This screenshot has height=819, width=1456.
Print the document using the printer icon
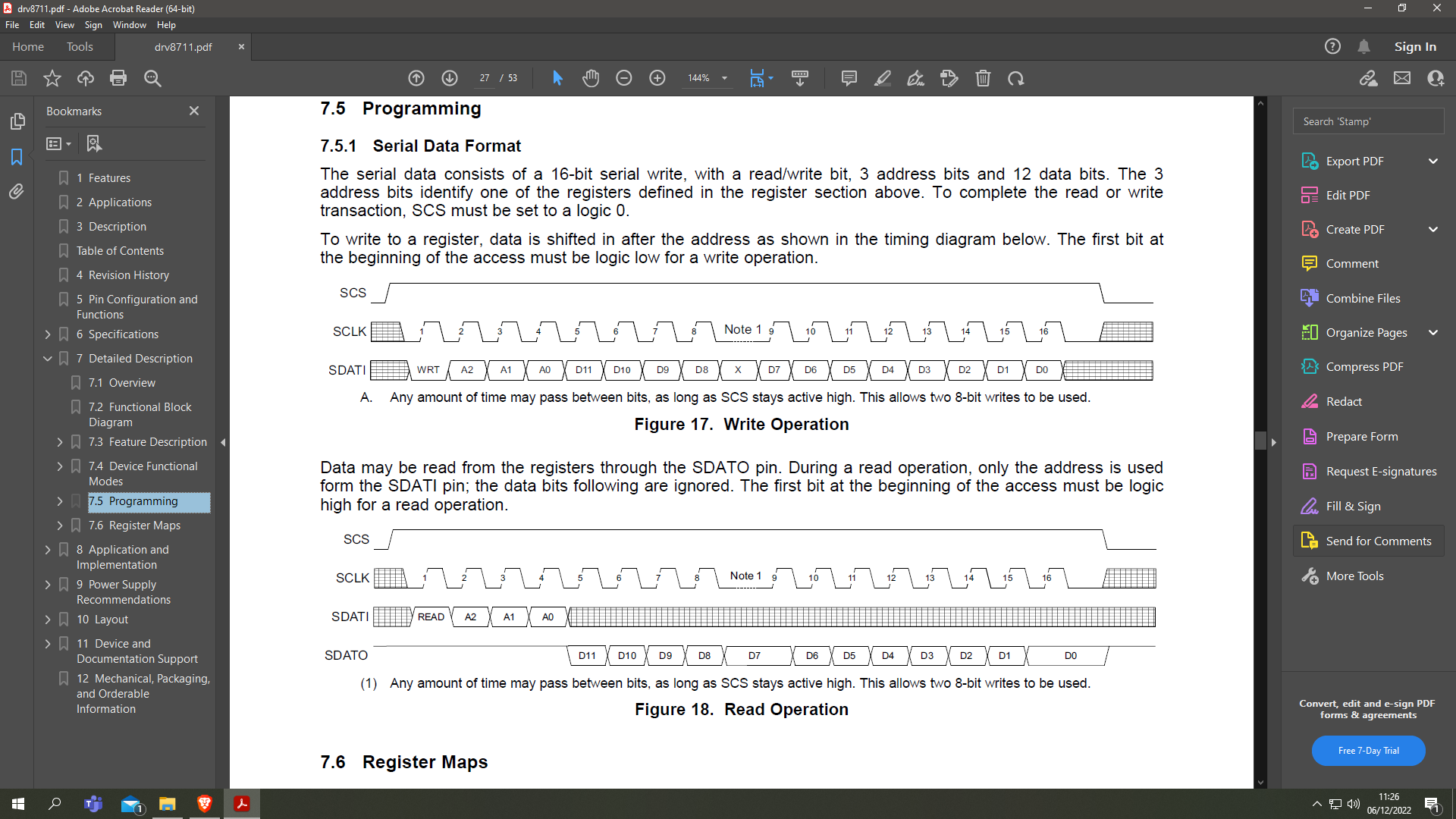pos(118,78)
